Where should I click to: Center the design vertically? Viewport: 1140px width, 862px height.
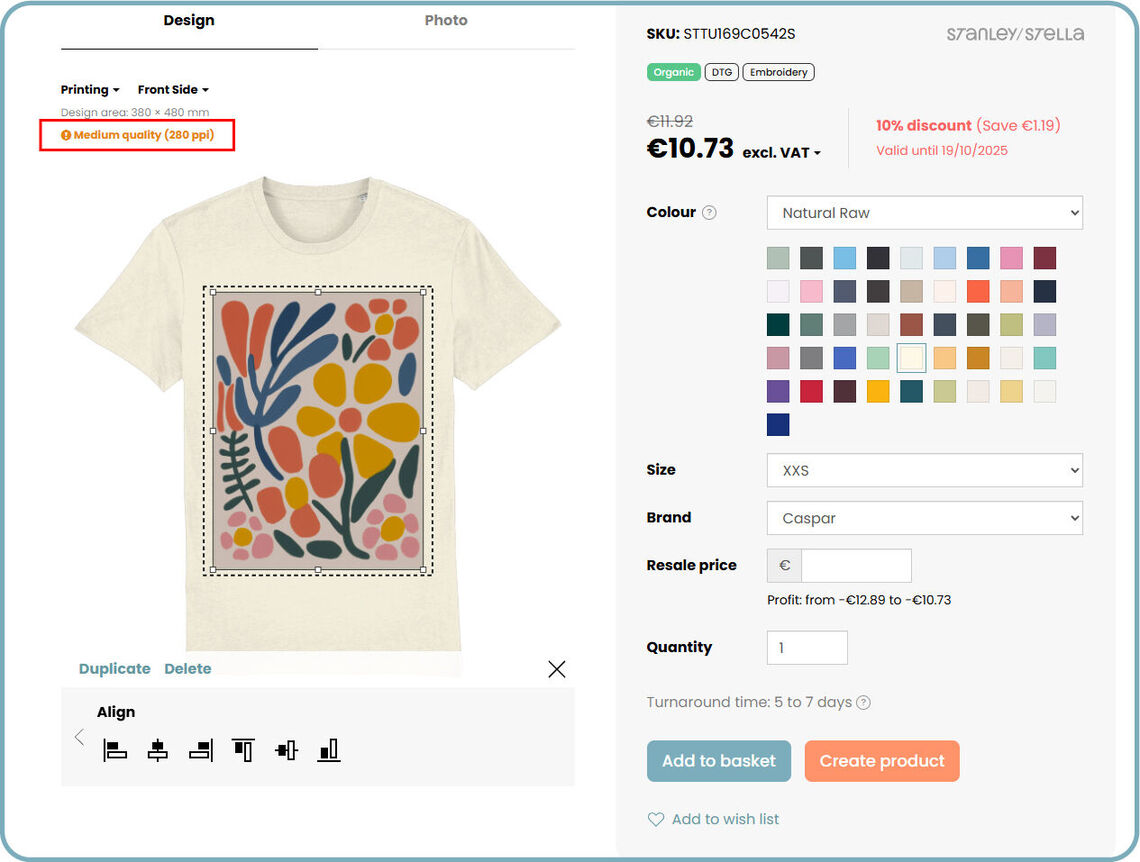[286, 750]
